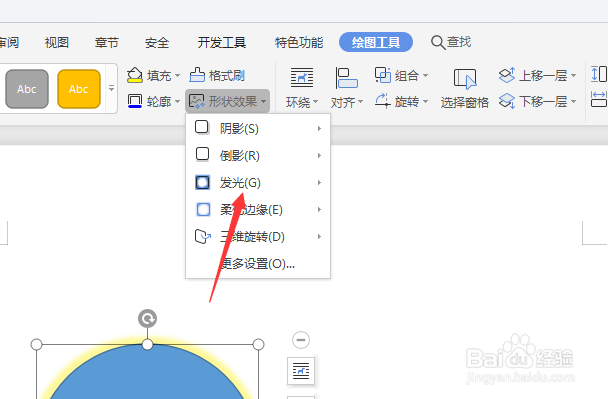608x399 pixels.
Task: Click the top-right resize handle of shape
Action: click(x=258, y=344)
